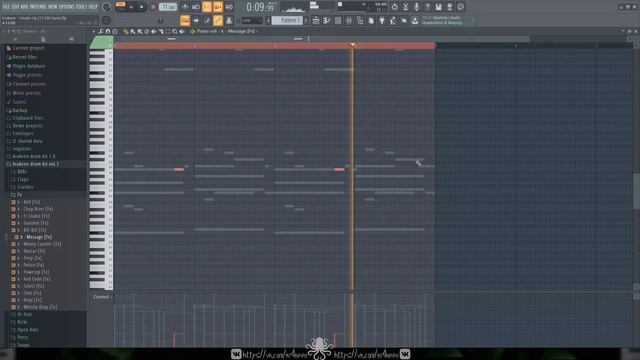Toggle typing keyboard to piano

[x=185, y=20]
